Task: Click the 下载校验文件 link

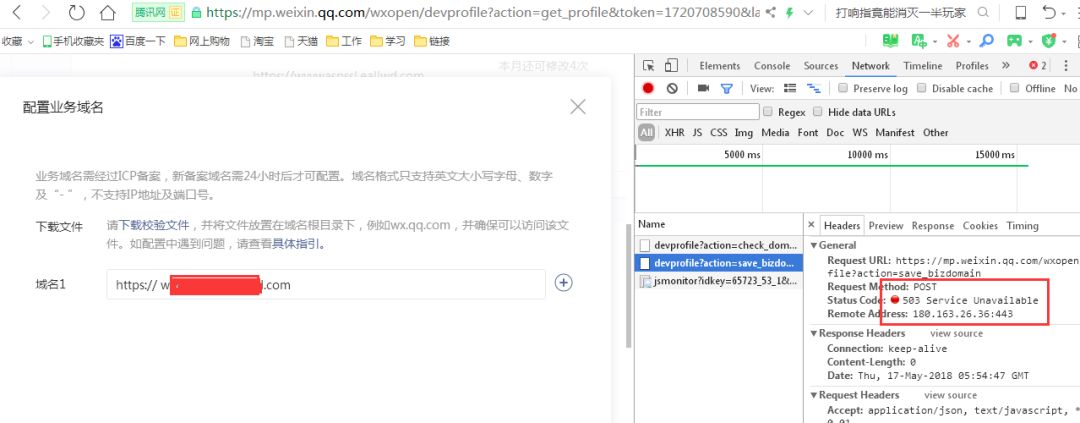Action: coord(155,225)
